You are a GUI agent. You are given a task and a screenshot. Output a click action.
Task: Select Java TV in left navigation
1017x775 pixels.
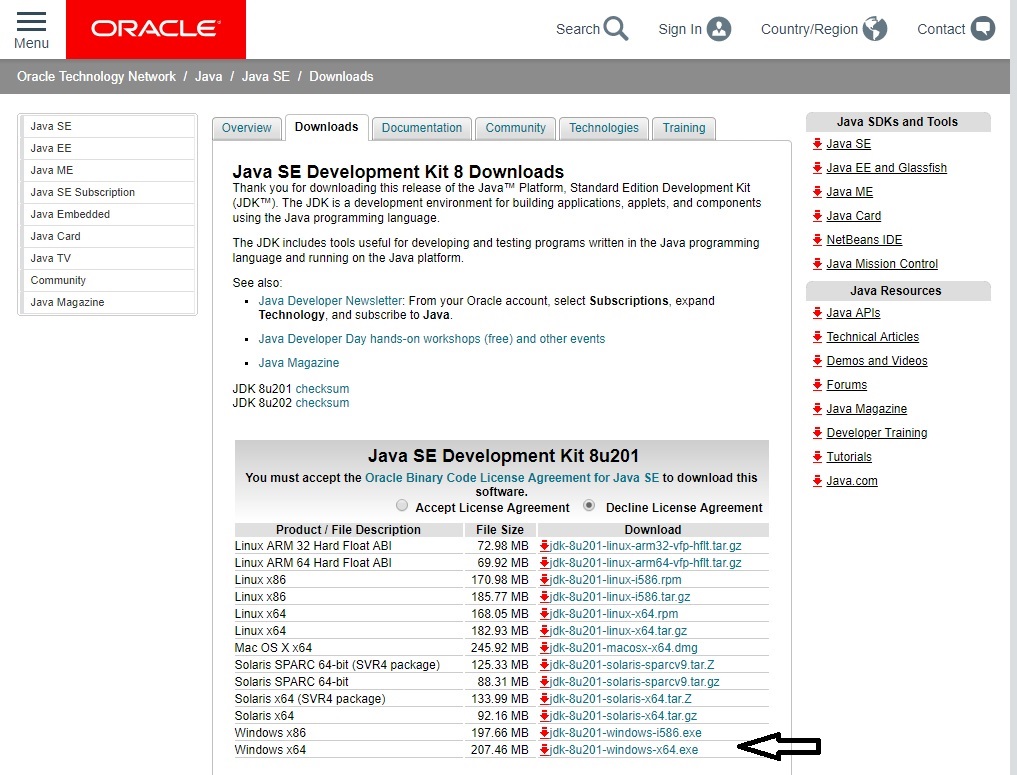108,258
